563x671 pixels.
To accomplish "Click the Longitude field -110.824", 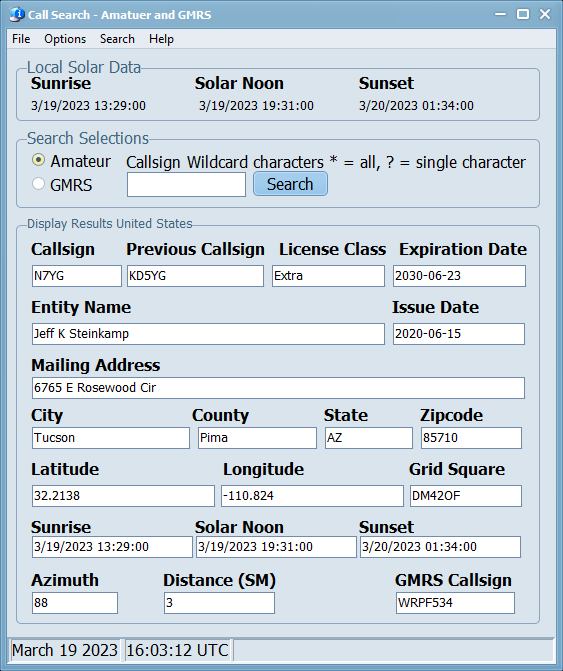I will [312, 496].
